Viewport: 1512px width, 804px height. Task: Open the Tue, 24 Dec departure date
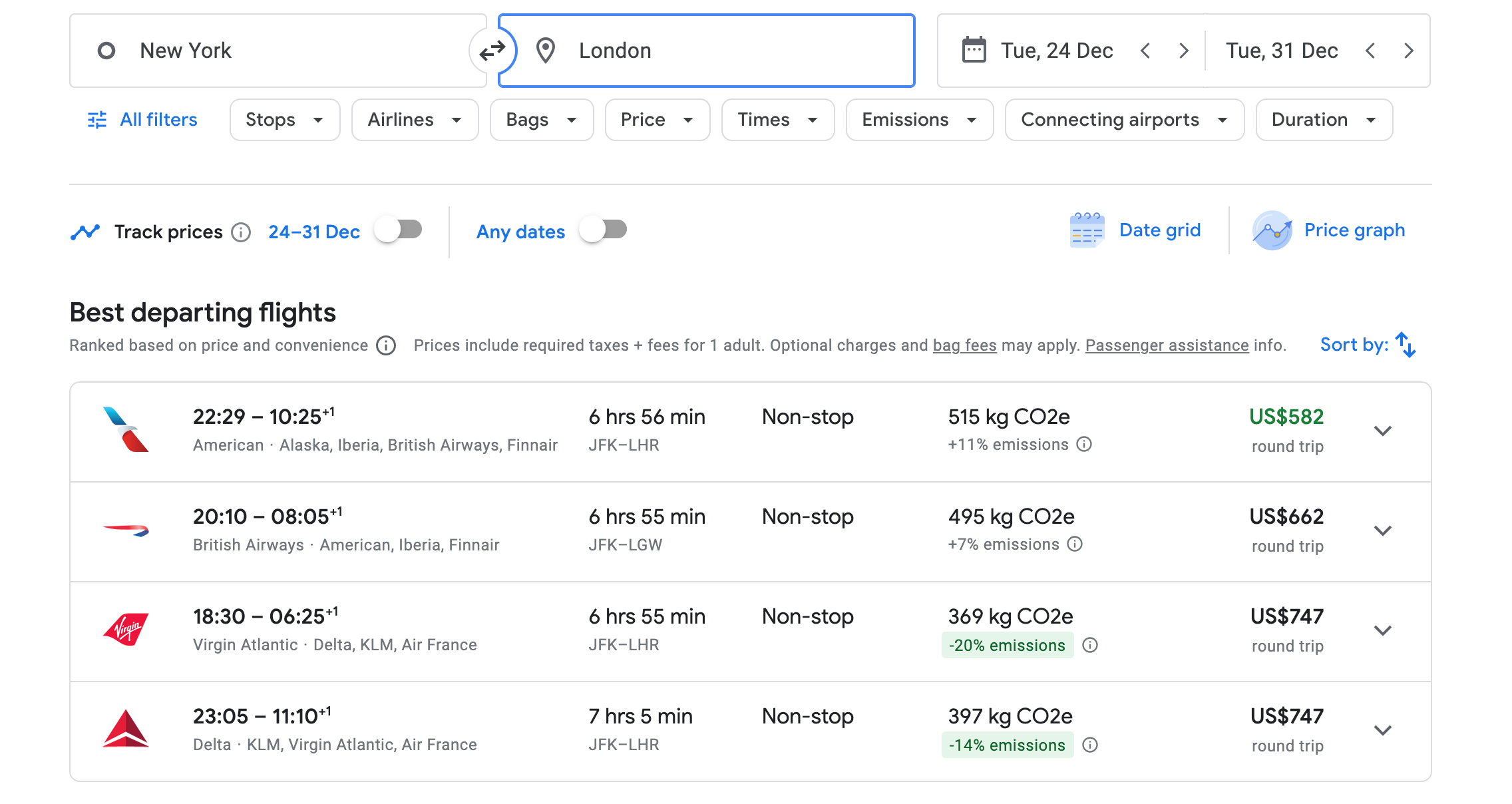point(1057,51)
